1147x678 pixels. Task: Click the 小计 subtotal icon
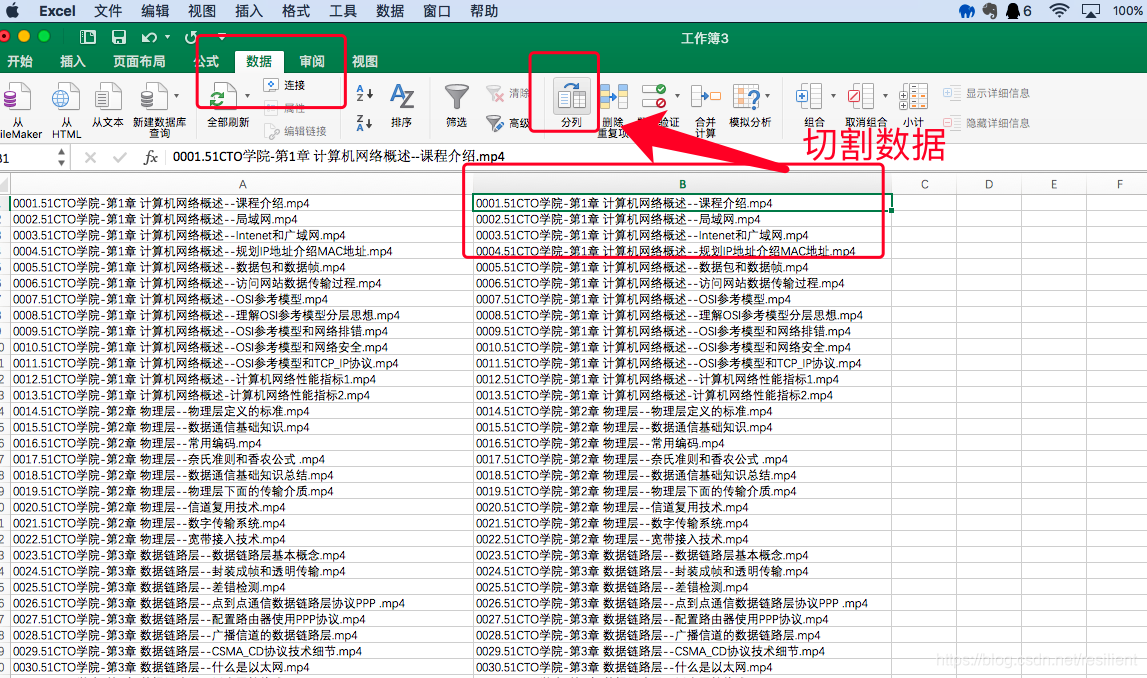[x=913, y=97]
